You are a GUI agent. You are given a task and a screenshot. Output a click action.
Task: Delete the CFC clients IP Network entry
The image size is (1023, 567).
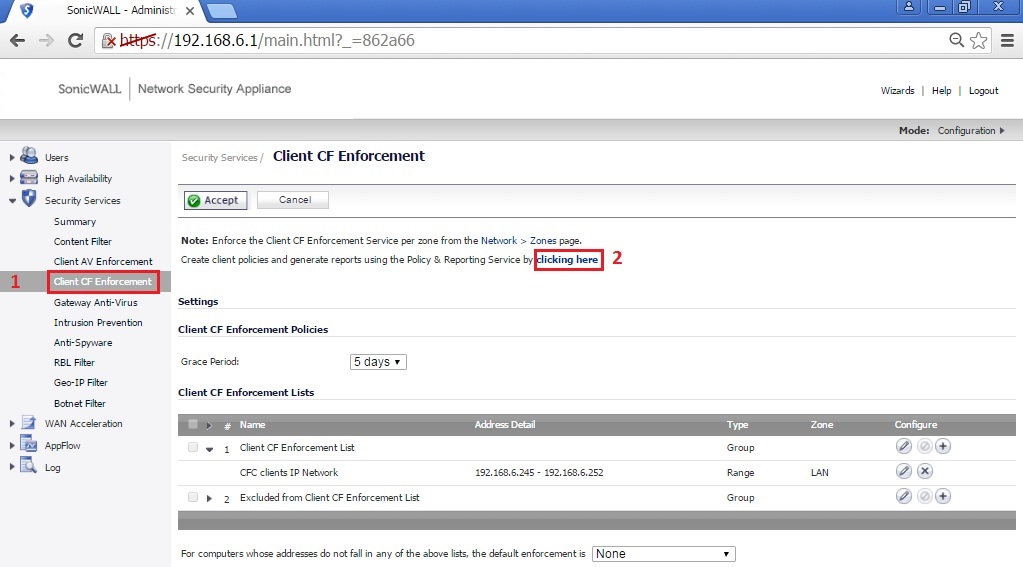(x=924, y=472)
